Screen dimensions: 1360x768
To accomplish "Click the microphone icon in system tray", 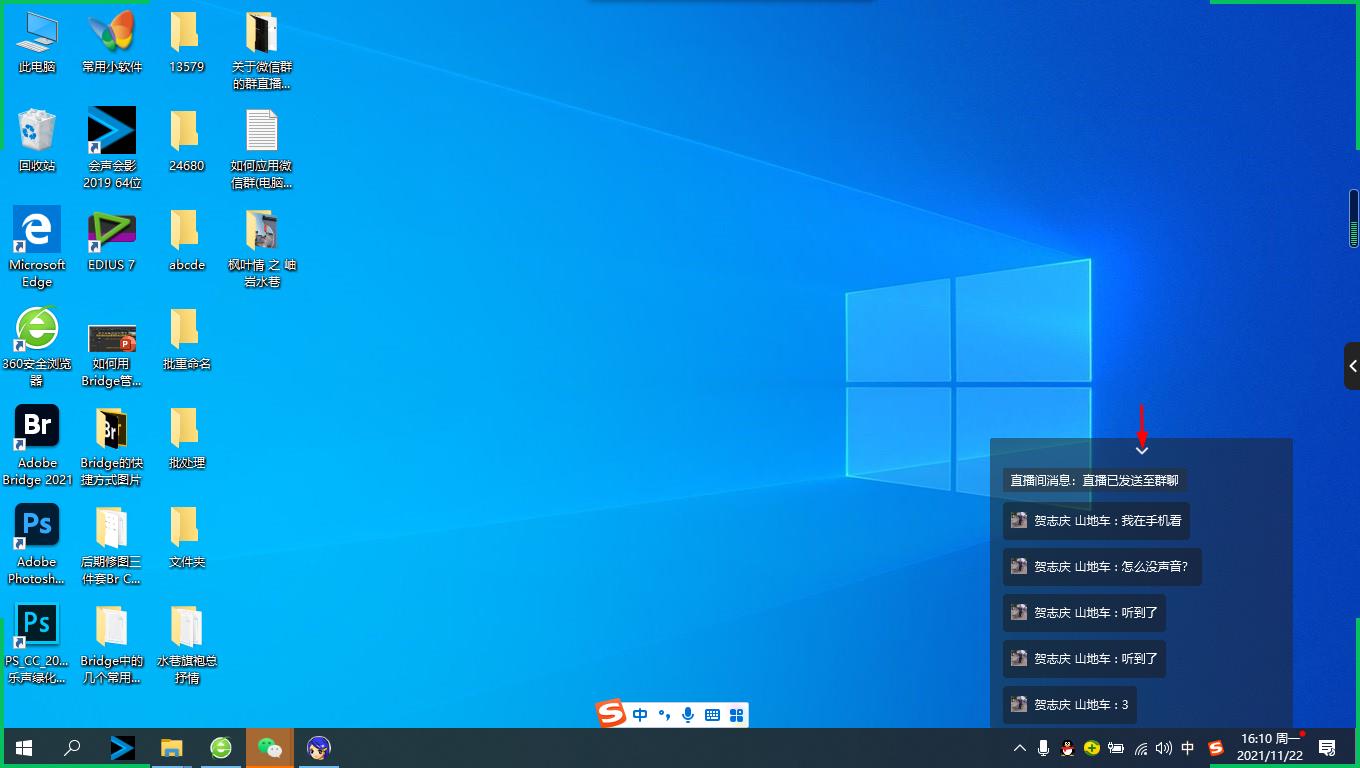I will [x=1044, y=748].
